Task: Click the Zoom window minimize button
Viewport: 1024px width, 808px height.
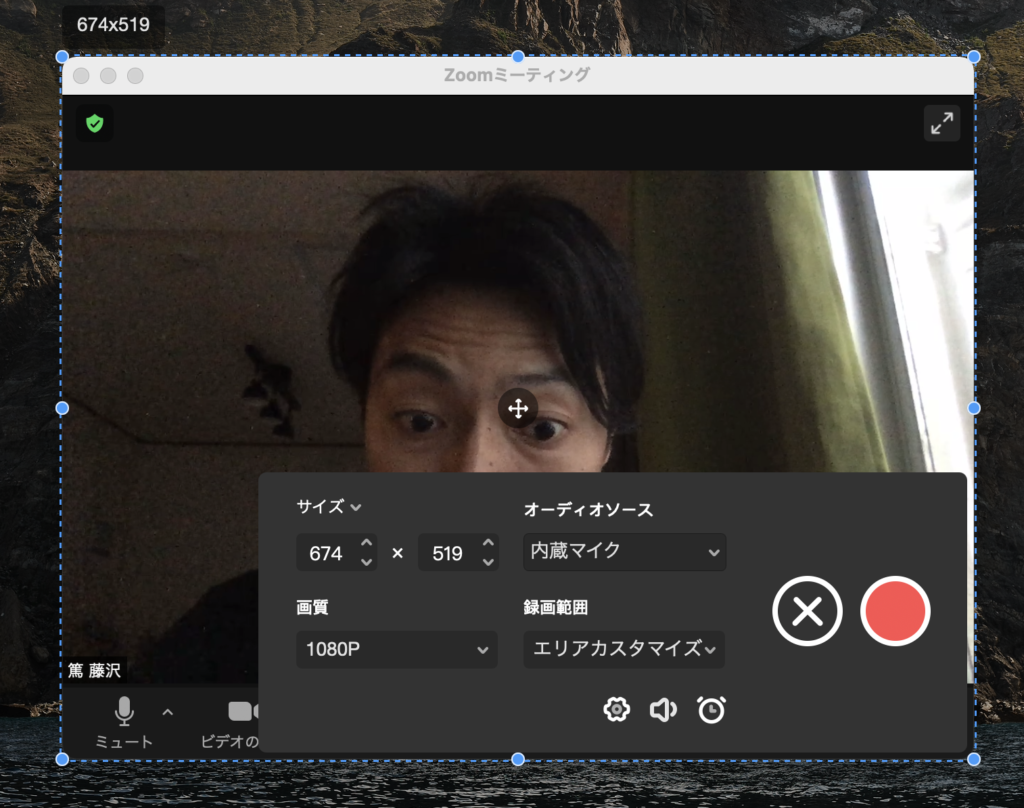Action: click(x=108, y=76)
